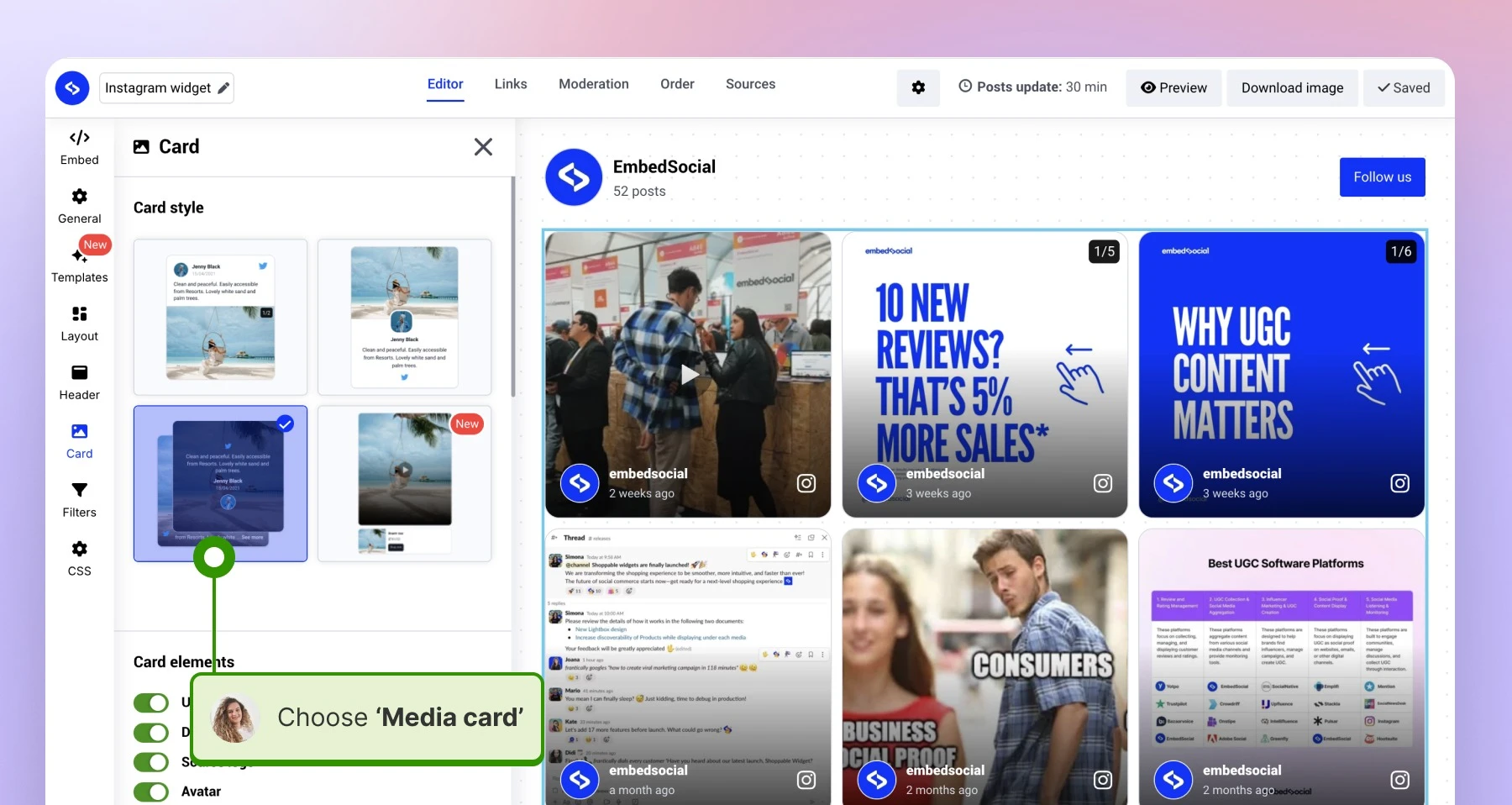The width and height of the screenshot is (1512, 805).
Task: Click the EmbedSocial profile logo in the widget header
Action: pos(574,177)
